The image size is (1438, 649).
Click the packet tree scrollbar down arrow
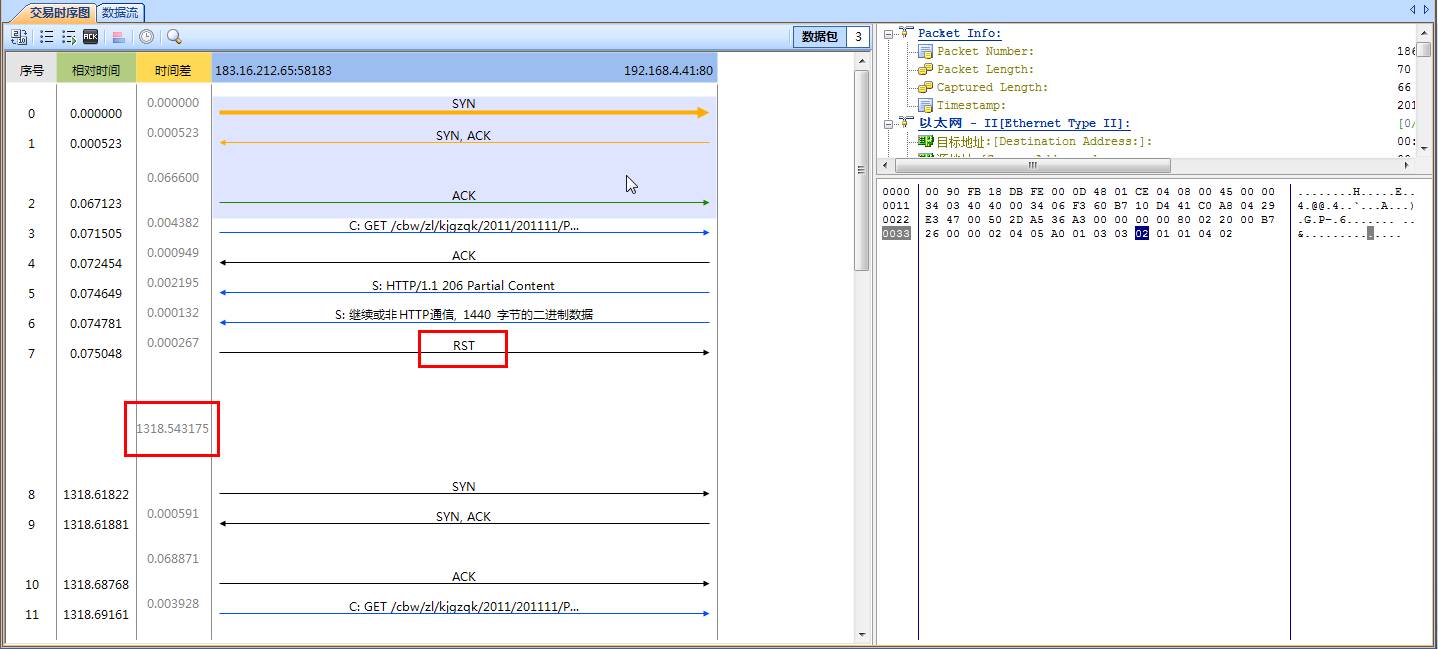(x=1426, y=149)
